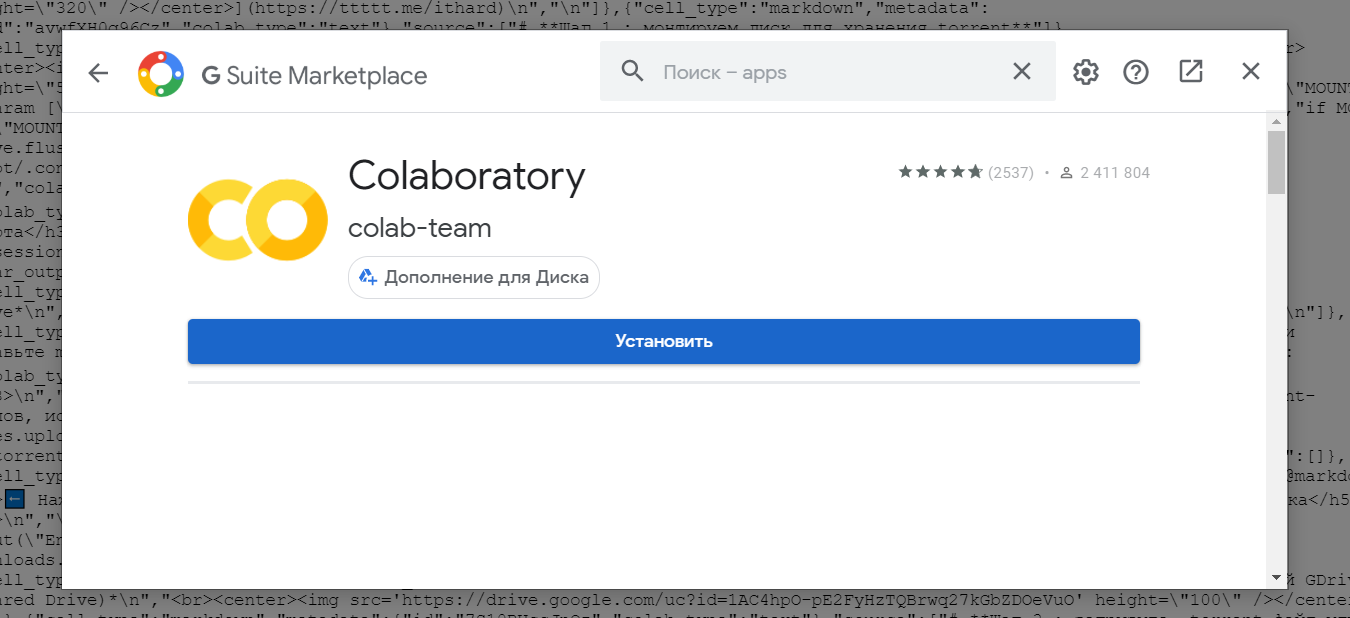1350x618 pixels.
Task: Click the dialog's vertical scrollbar thumb
Action: click(x=1276, y=162)
